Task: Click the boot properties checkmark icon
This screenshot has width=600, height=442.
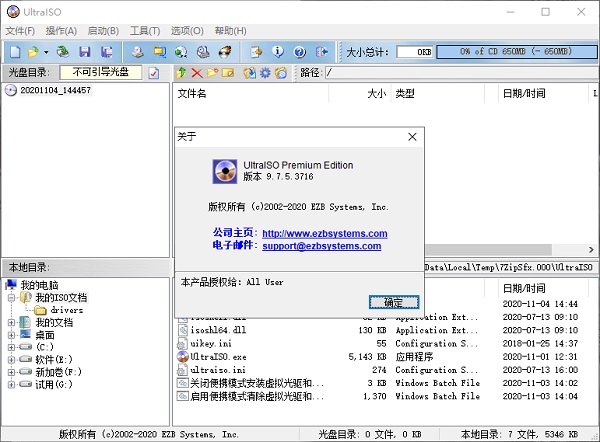Action: coord(154,73)
